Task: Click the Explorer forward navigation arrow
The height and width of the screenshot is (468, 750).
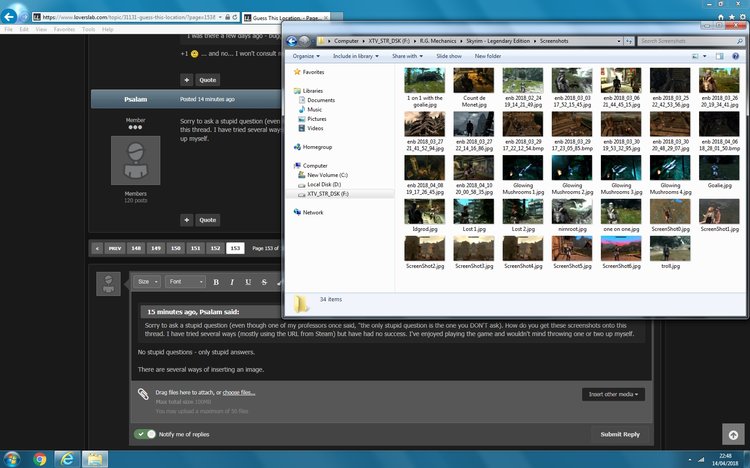Action: (304, 41)
